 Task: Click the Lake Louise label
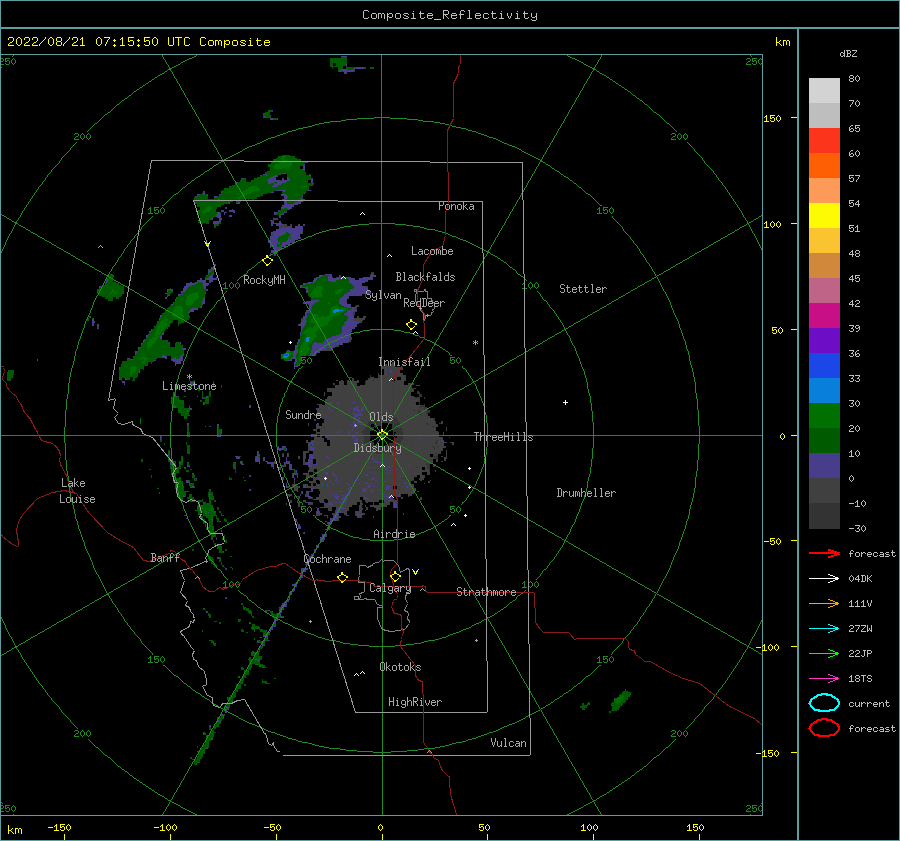(x=77, y=491)
